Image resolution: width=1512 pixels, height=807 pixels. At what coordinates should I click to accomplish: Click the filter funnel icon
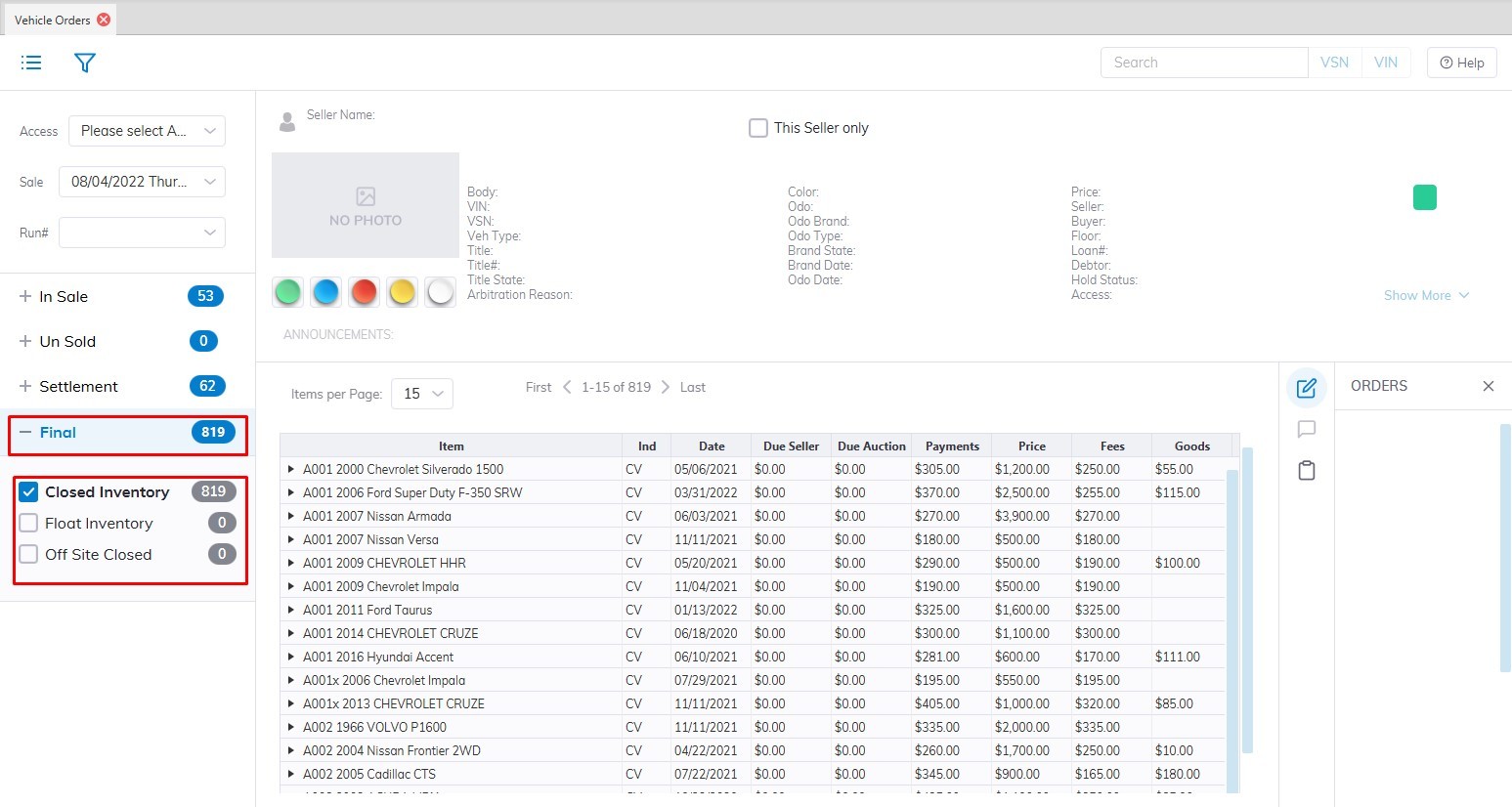tap(85, 63)
